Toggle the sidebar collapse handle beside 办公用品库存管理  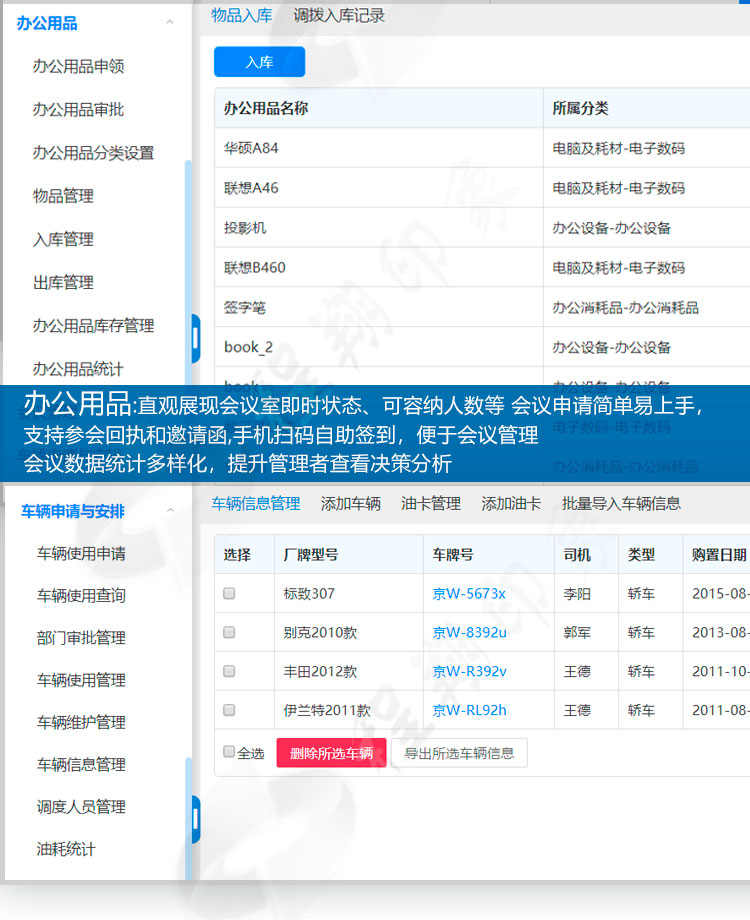[196, 339]
